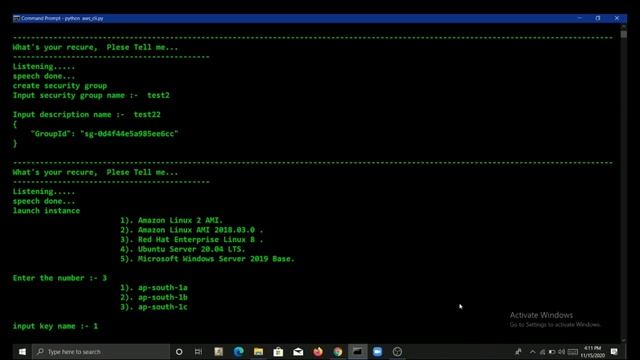This screenshot has height=360, width=640.
Task: Open the first pinned app after Task View
Action: point(219,351)
